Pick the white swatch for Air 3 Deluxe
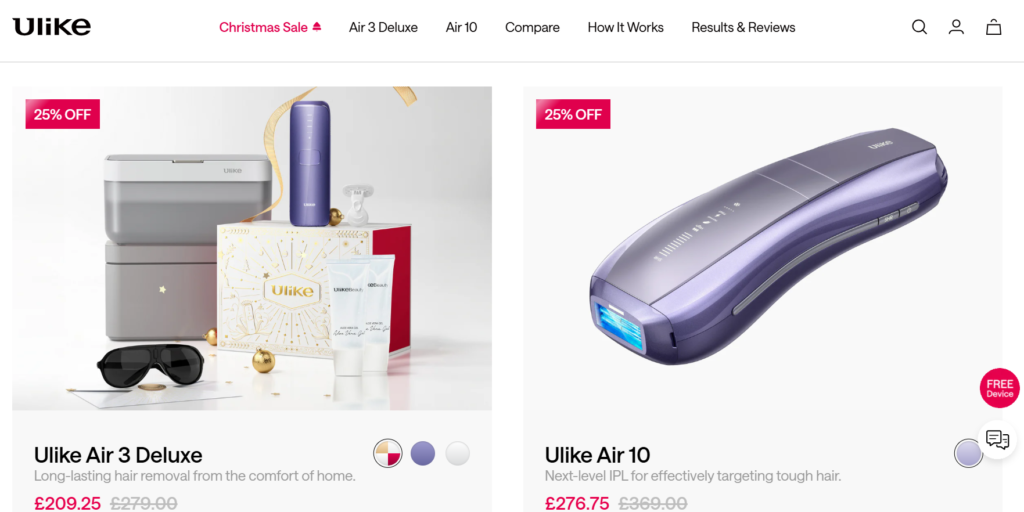The height and width of the screenshot is (512, 1024). (x=457, y=453)
